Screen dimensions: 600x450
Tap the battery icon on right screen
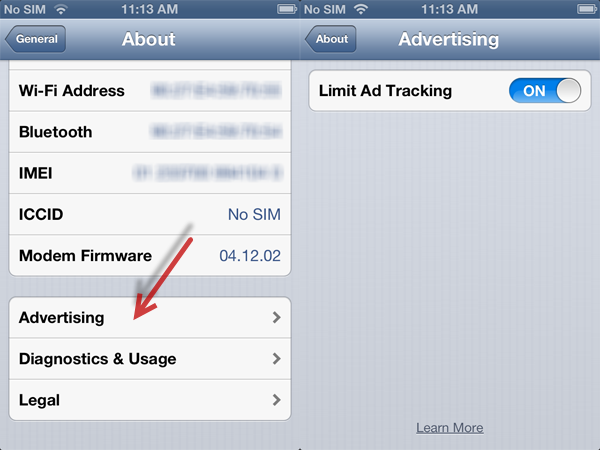point(587,9)
